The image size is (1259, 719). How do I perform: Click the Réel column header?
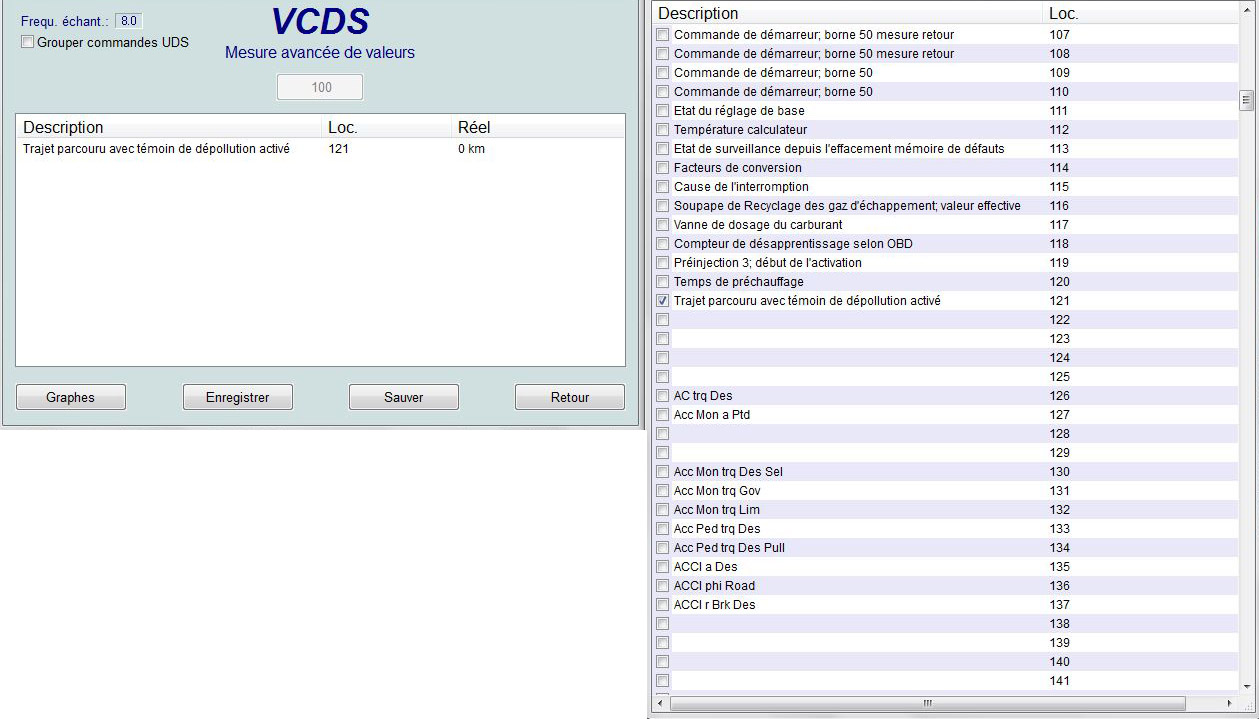pos(538,127)
